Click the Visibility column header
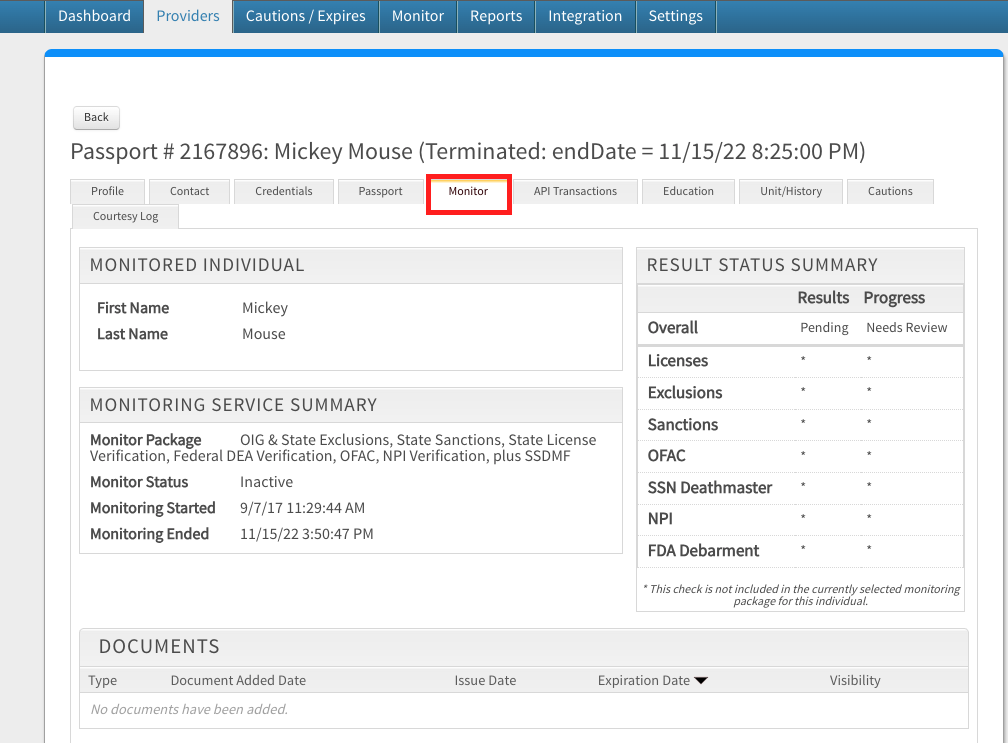This screenshot has width=1008, height=743. pos(855,681)
